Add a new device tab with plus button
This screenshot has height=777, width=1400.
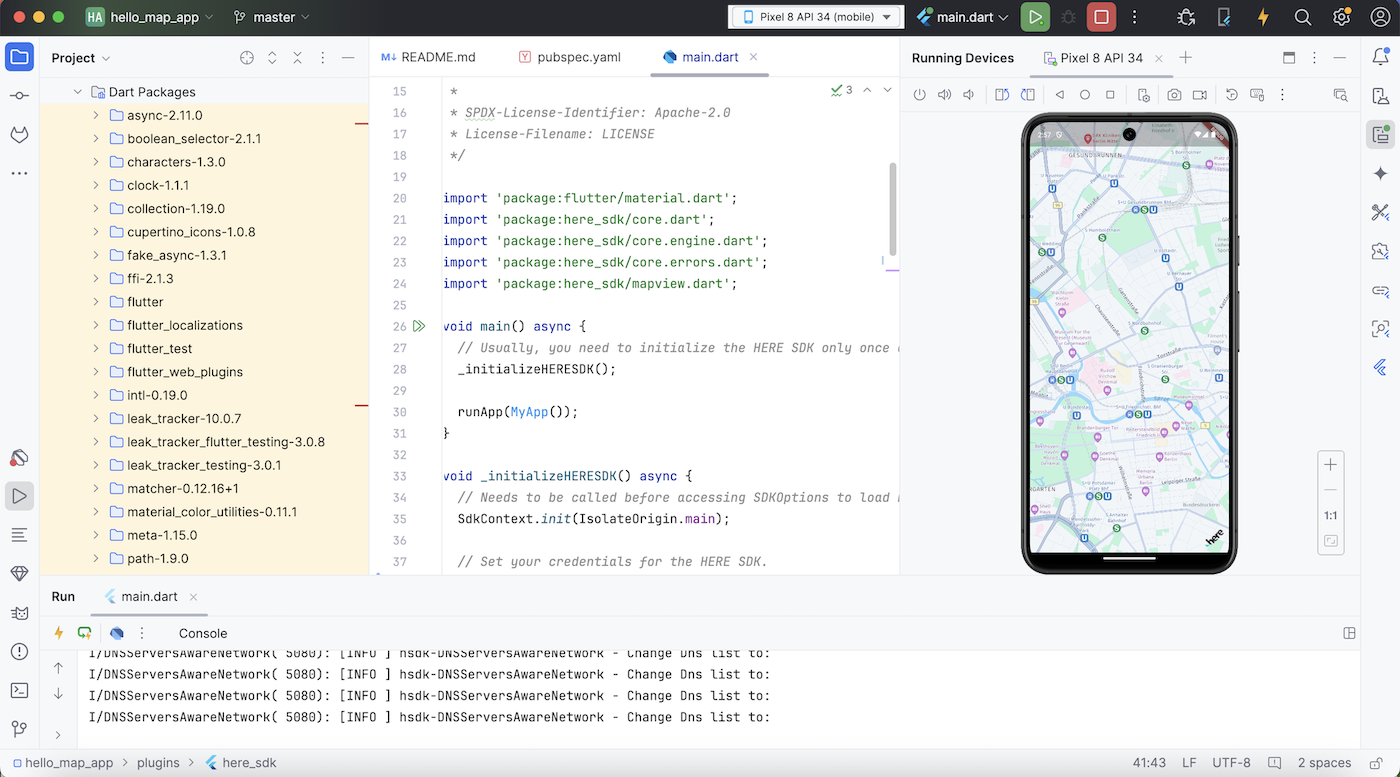pyautogui.click(x=1185, y=58)
